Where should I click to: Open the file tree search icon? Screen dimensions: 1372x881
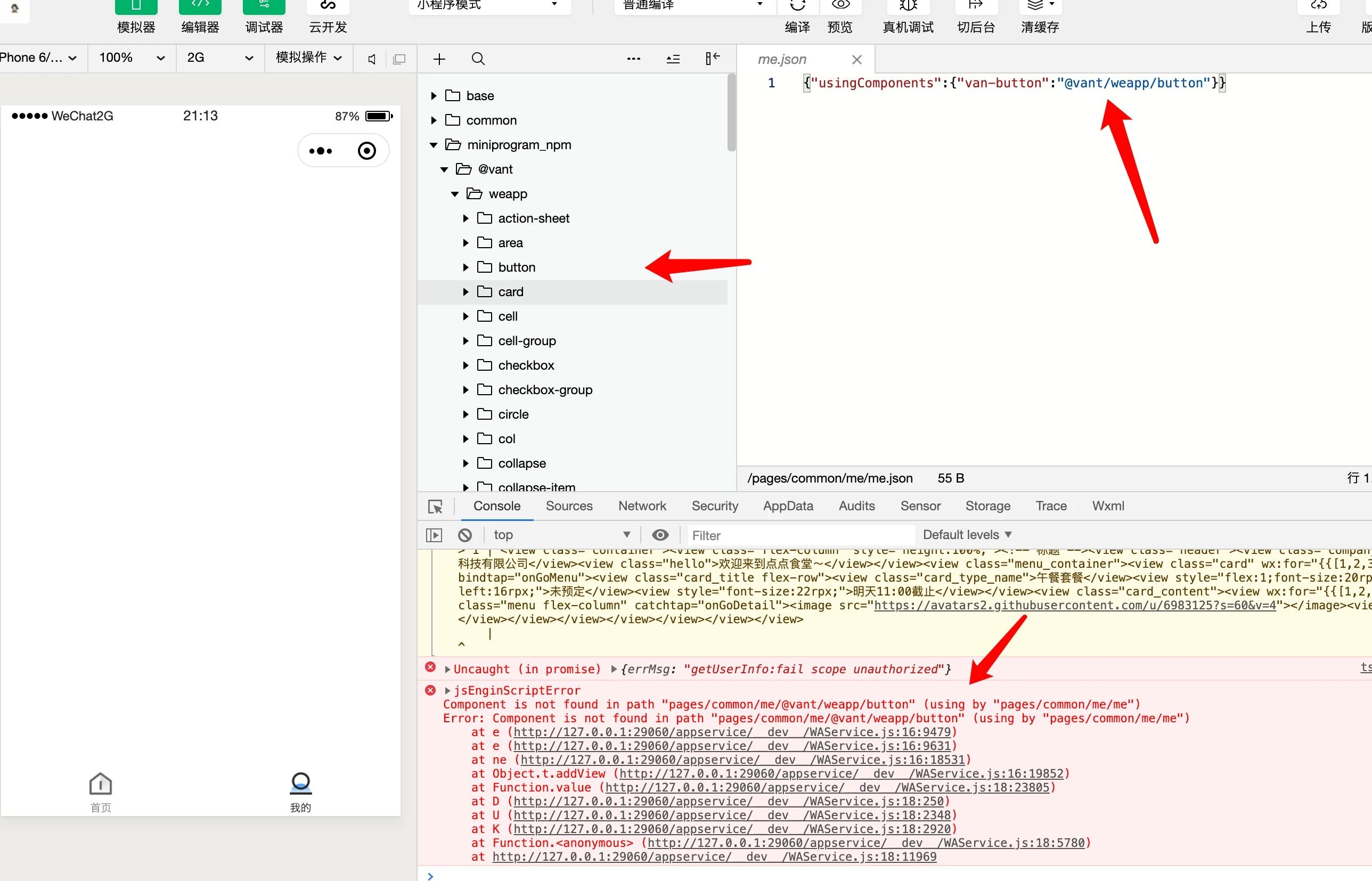[x=478, y=59]
